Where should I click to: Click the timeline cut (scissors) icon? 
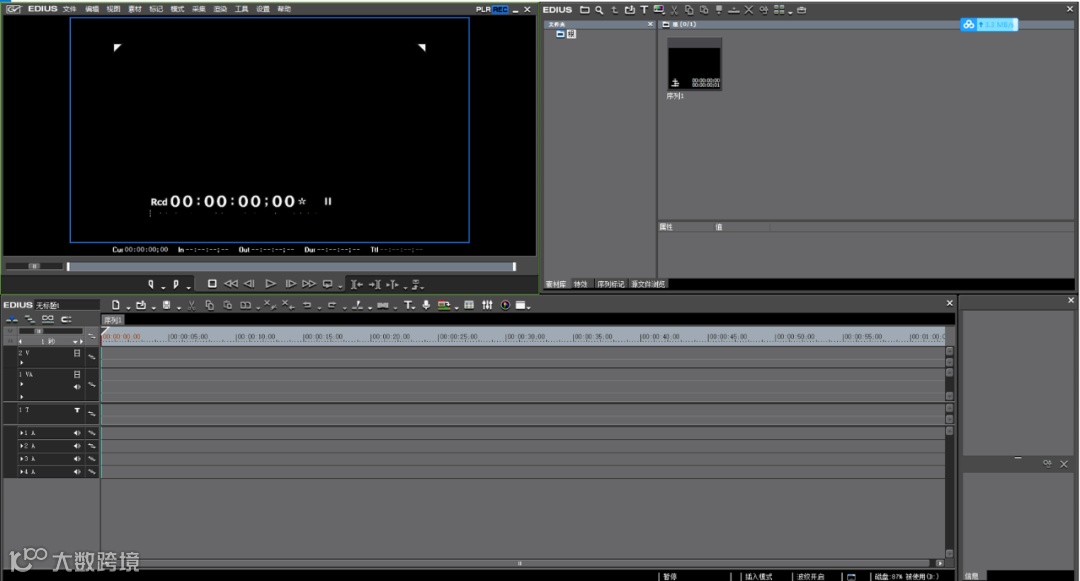(191, 305)
